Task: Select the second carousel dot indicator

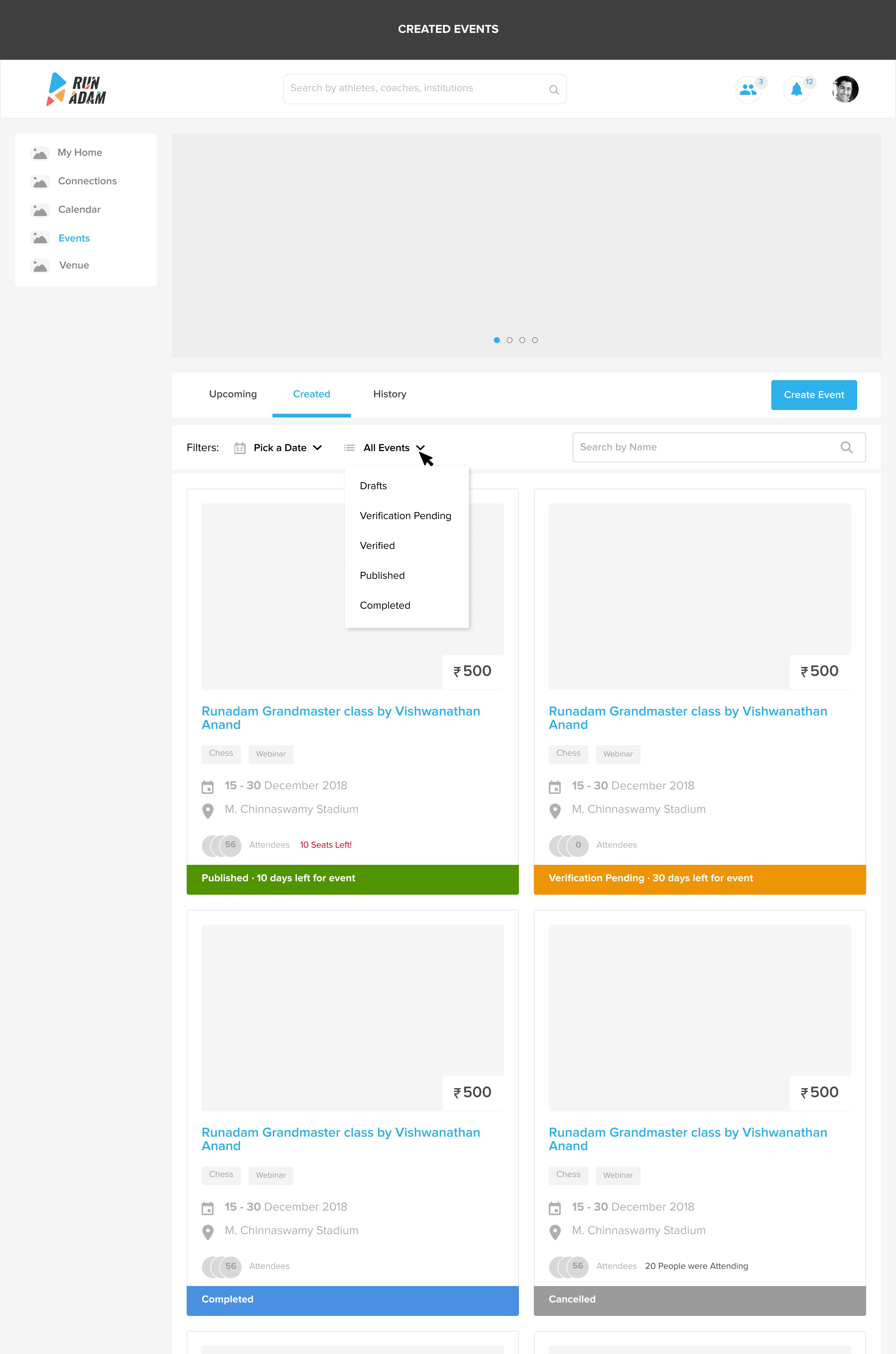Action: 509,340
